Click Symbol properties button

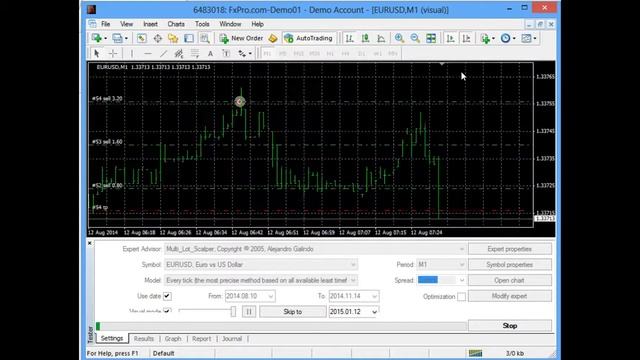tap(509, 265)
